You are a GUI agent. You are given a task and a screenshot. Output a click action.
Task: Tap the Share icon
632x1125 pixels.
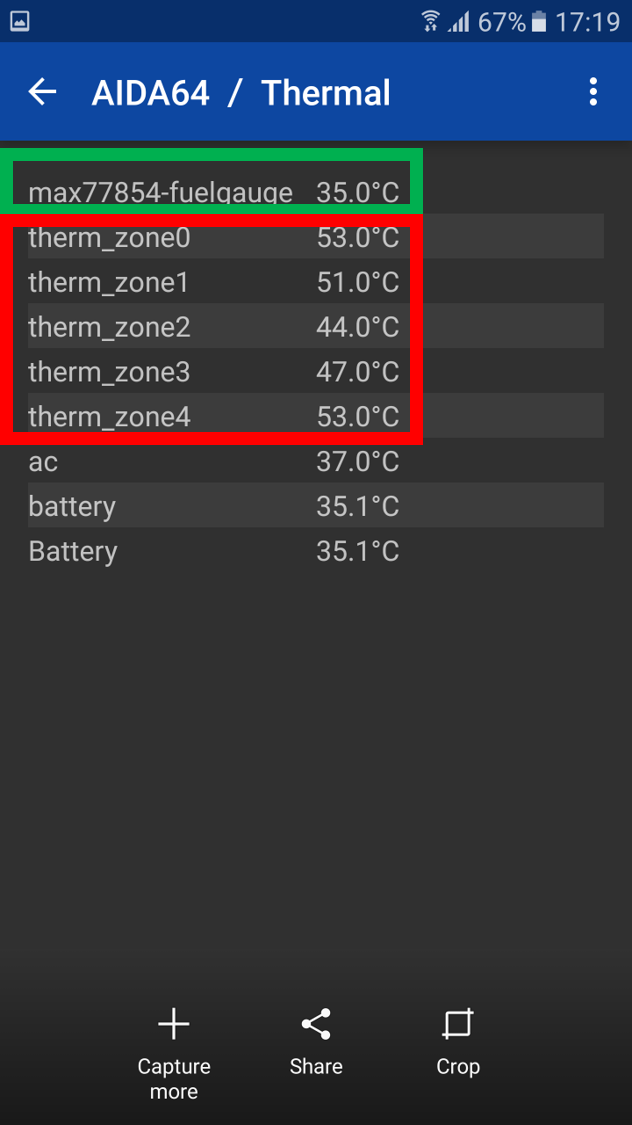point(316,1024)
